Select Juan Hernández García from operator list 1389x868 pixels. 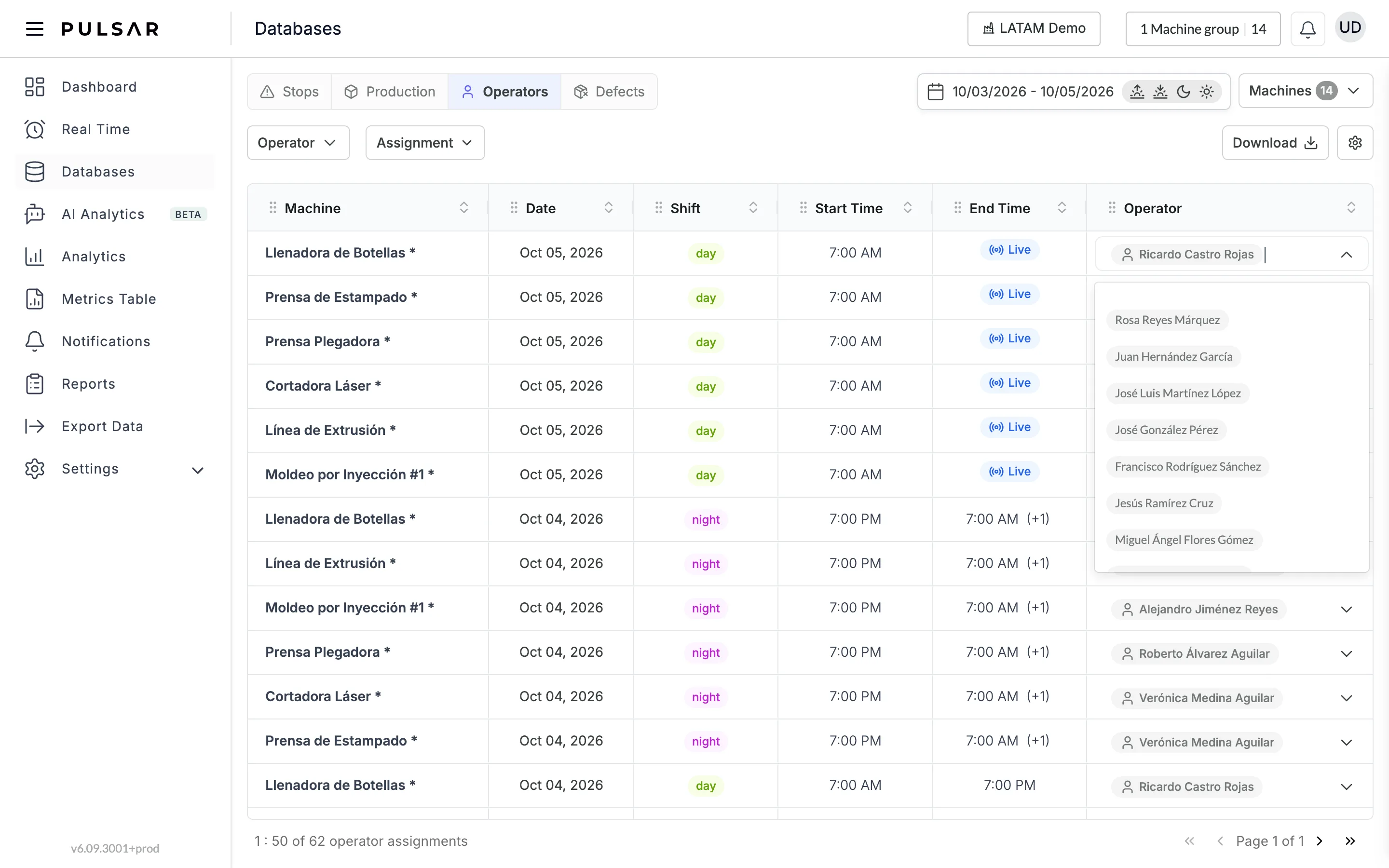pyautogui.click(x=1173, y=356)
